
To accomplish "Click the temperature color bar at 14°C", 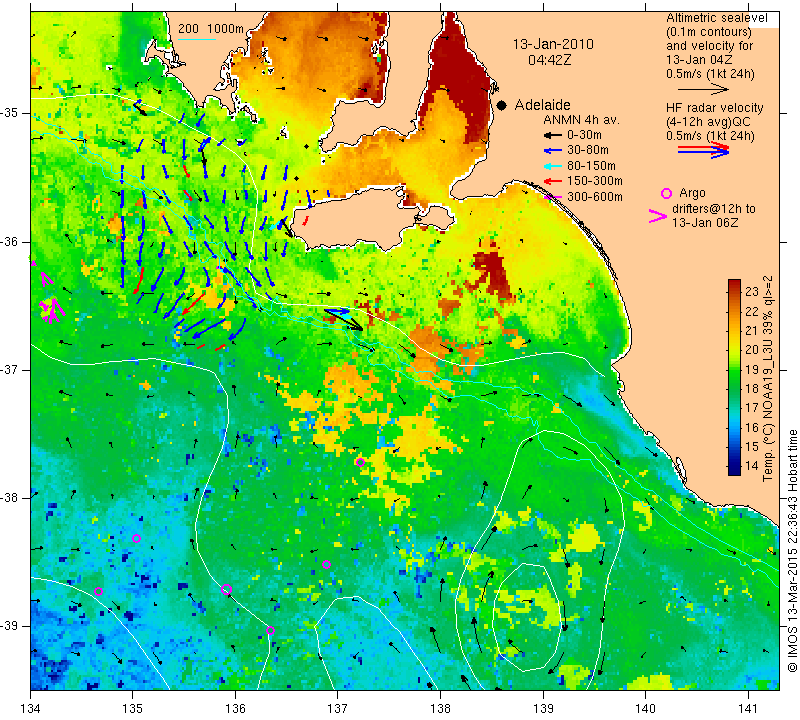I will coord(734,465).
